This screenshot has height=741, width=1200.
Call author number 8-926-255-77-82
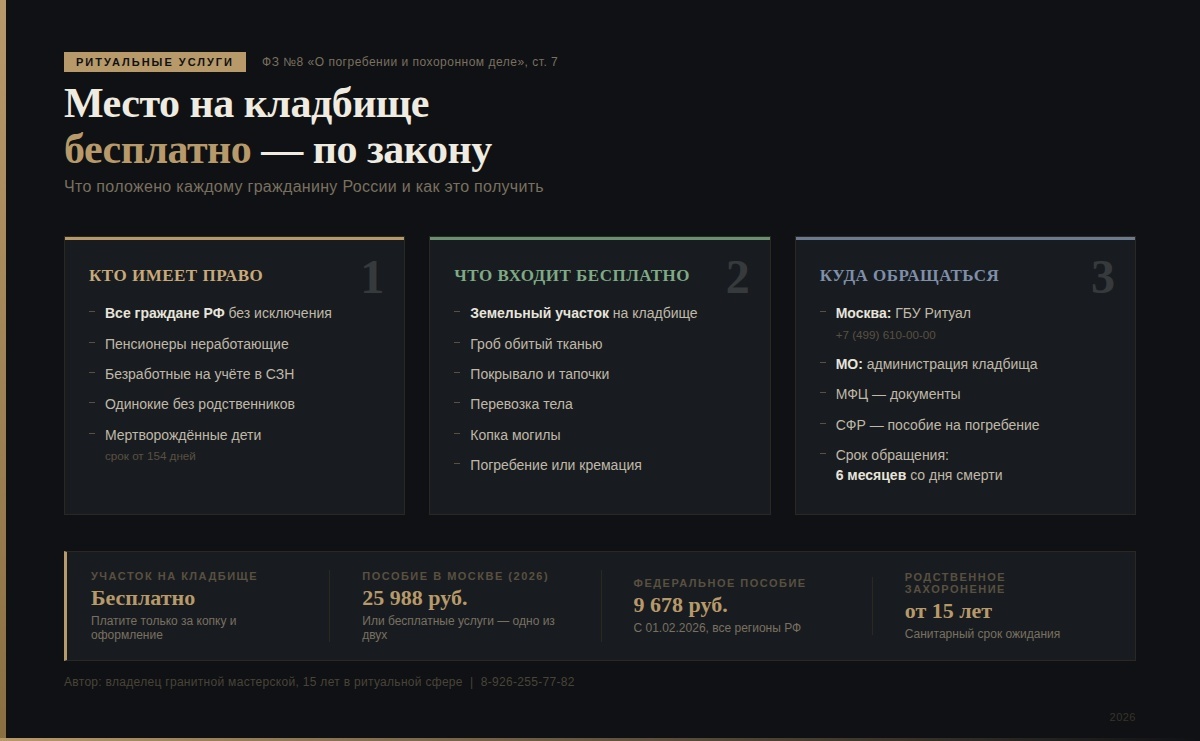click(527, 682)
